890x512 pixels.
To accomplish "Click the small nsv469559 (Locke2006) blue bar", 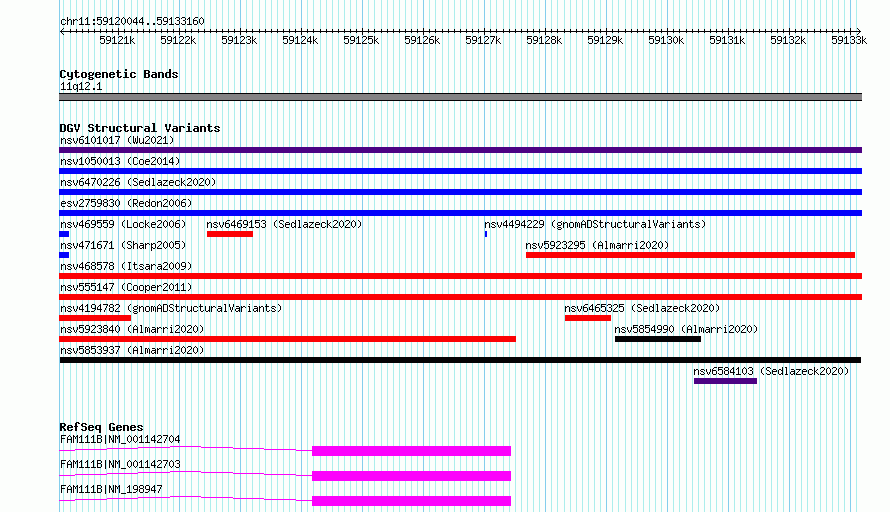I will click(x=64, y=234).
